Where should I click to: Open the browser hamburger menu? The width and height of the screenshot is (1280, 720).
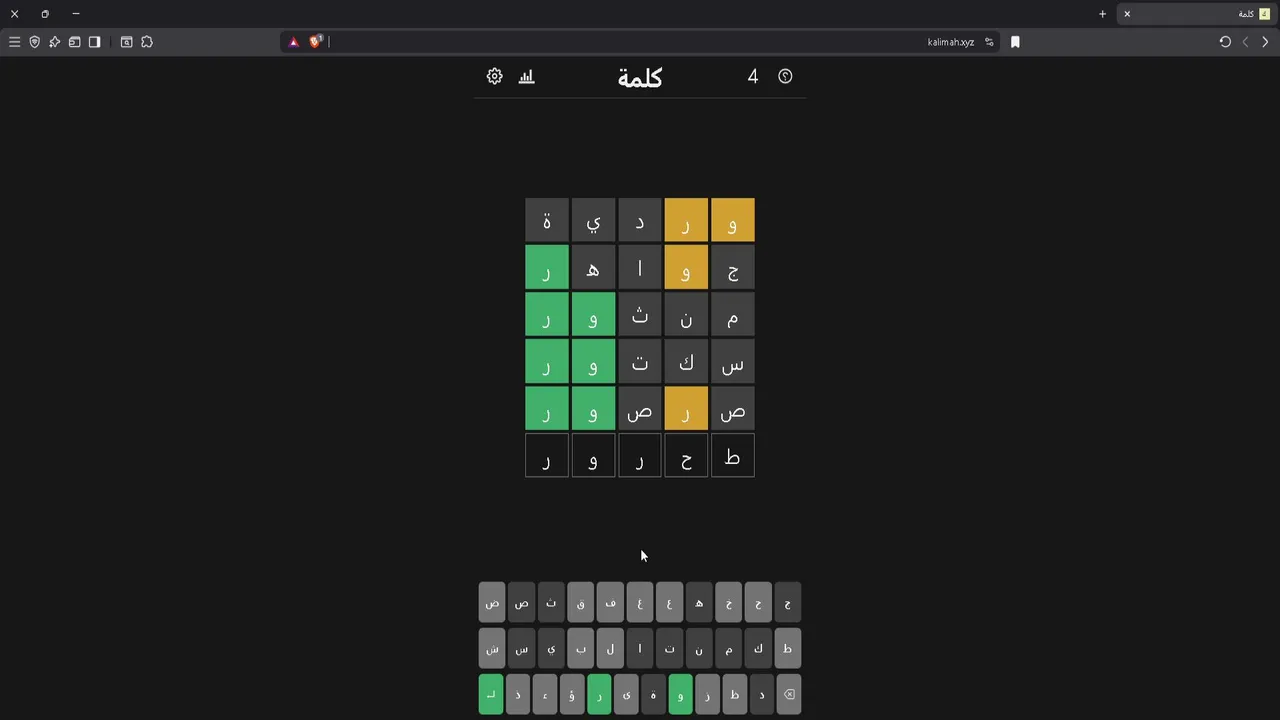(14, 42)
